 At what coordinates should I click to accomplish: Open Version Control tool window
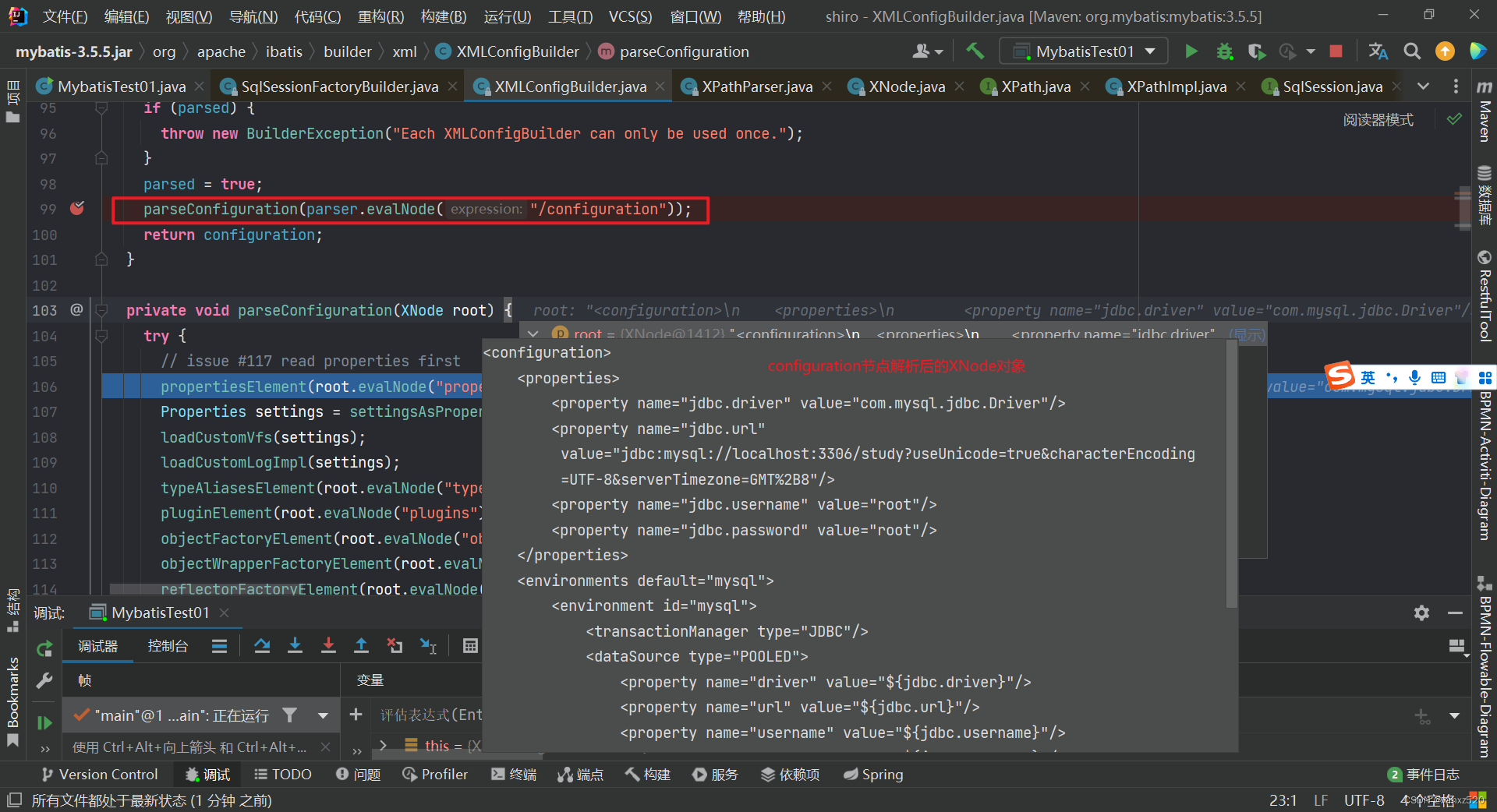[x=100, y=775]
